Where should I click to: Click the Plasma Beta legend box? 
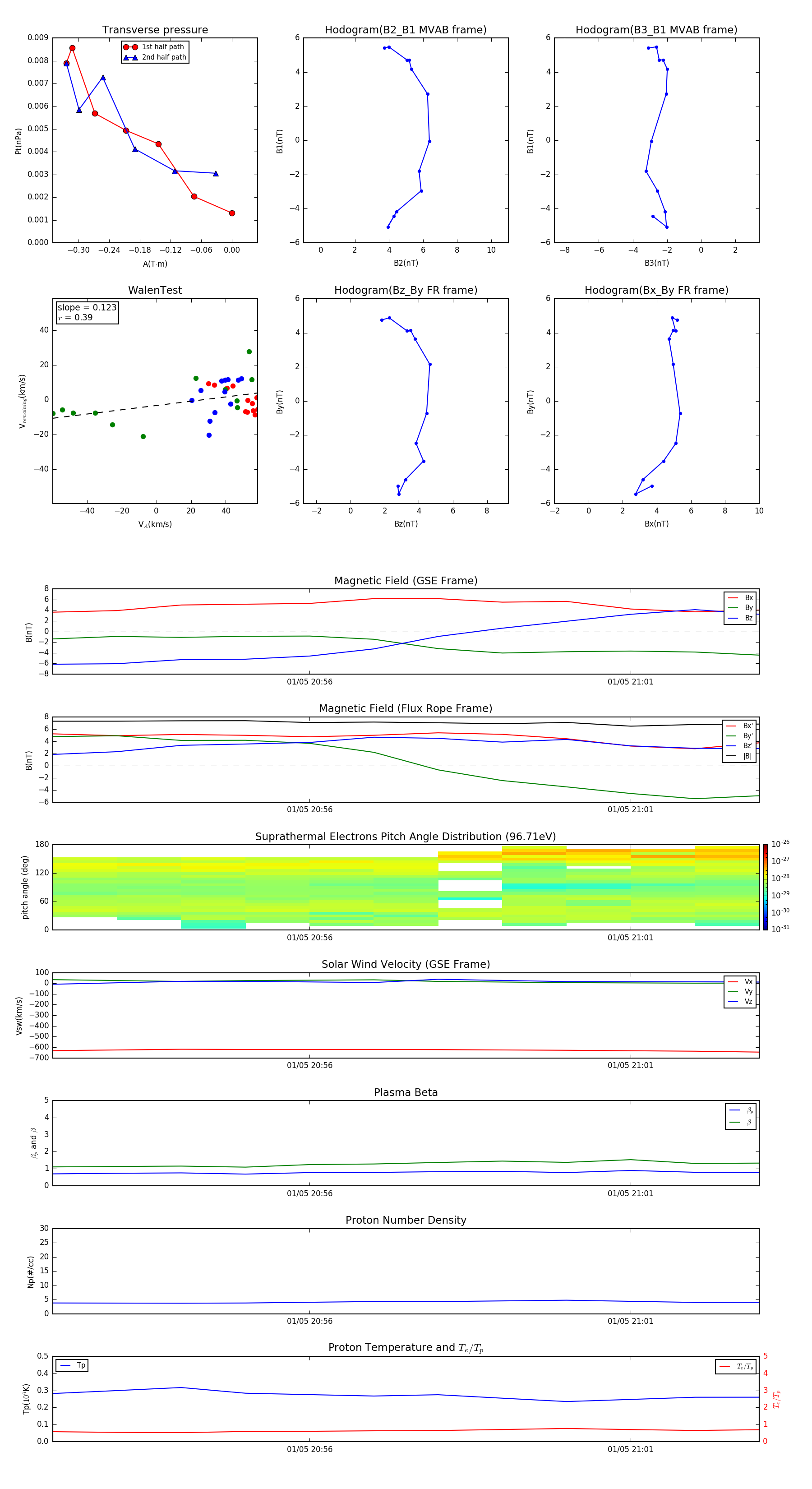click(x=741, y=1116)
